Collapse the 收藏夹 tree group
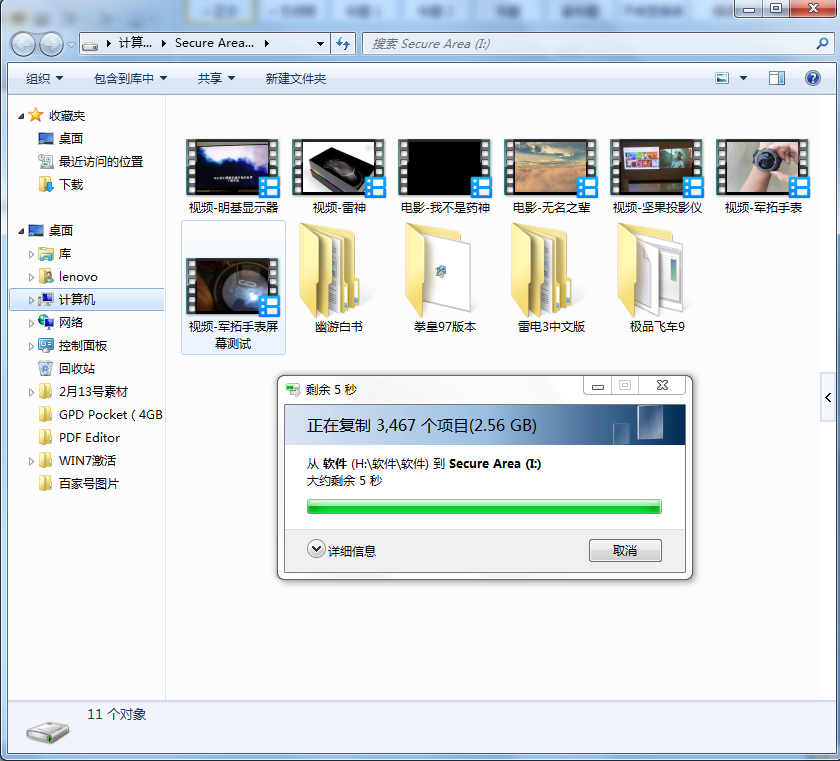The height and width of the screenshot is (761, 840). pyautogui.click(x=21, y=116)
